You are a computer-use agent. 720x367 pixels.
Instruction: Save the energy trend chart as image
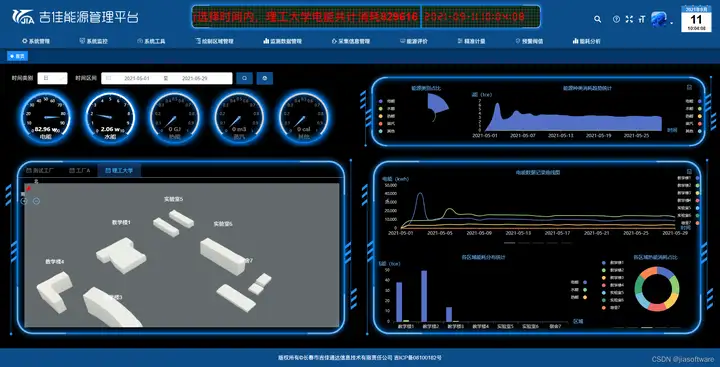689,87
